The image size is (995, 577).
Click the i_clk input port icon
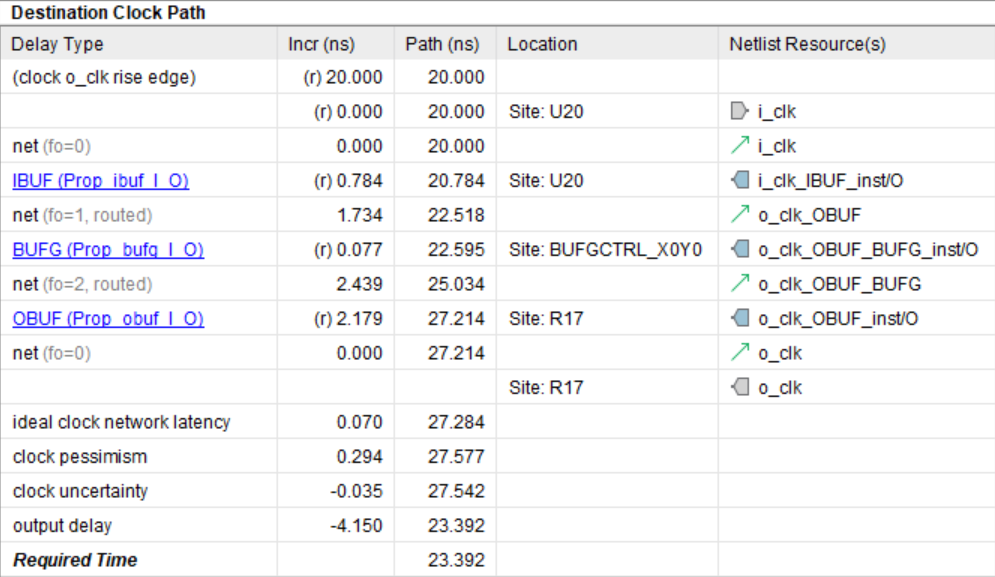[739, 112]
